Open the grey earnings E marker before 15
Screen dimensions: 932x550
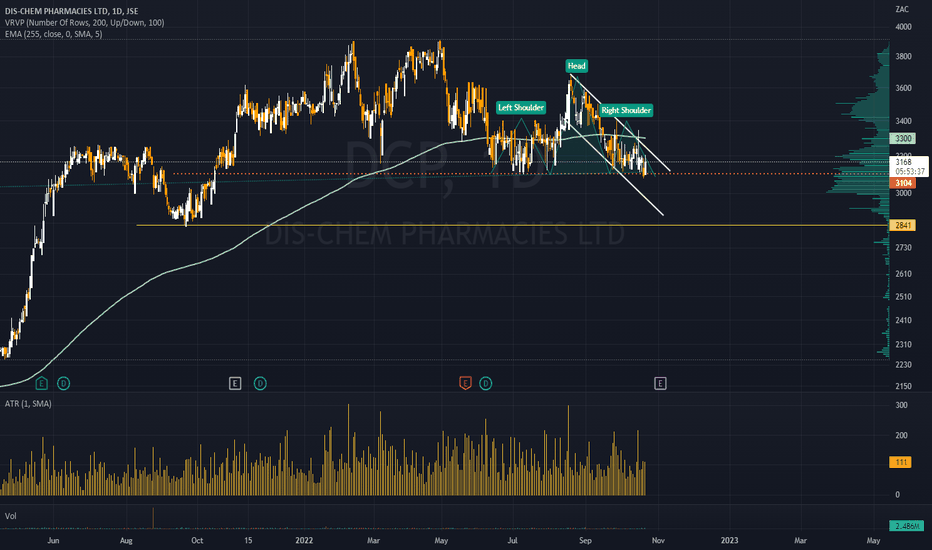(235, 384)
